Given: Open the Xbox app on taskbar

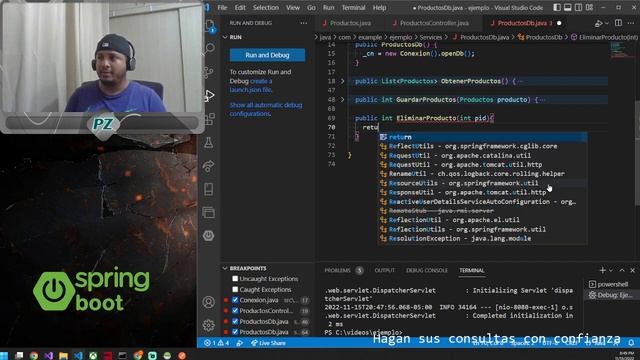Looking at the screenshot, I should [x=93, y=356].
